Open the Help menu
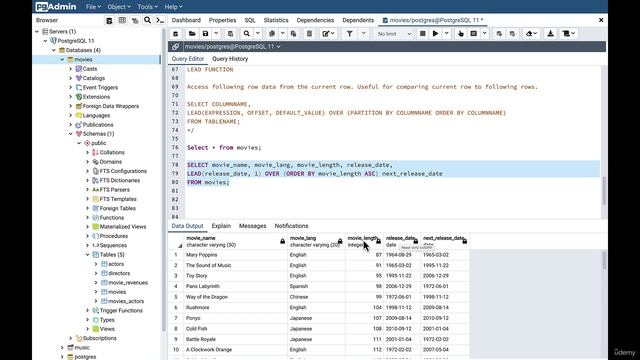 click(x=173, y=7)
